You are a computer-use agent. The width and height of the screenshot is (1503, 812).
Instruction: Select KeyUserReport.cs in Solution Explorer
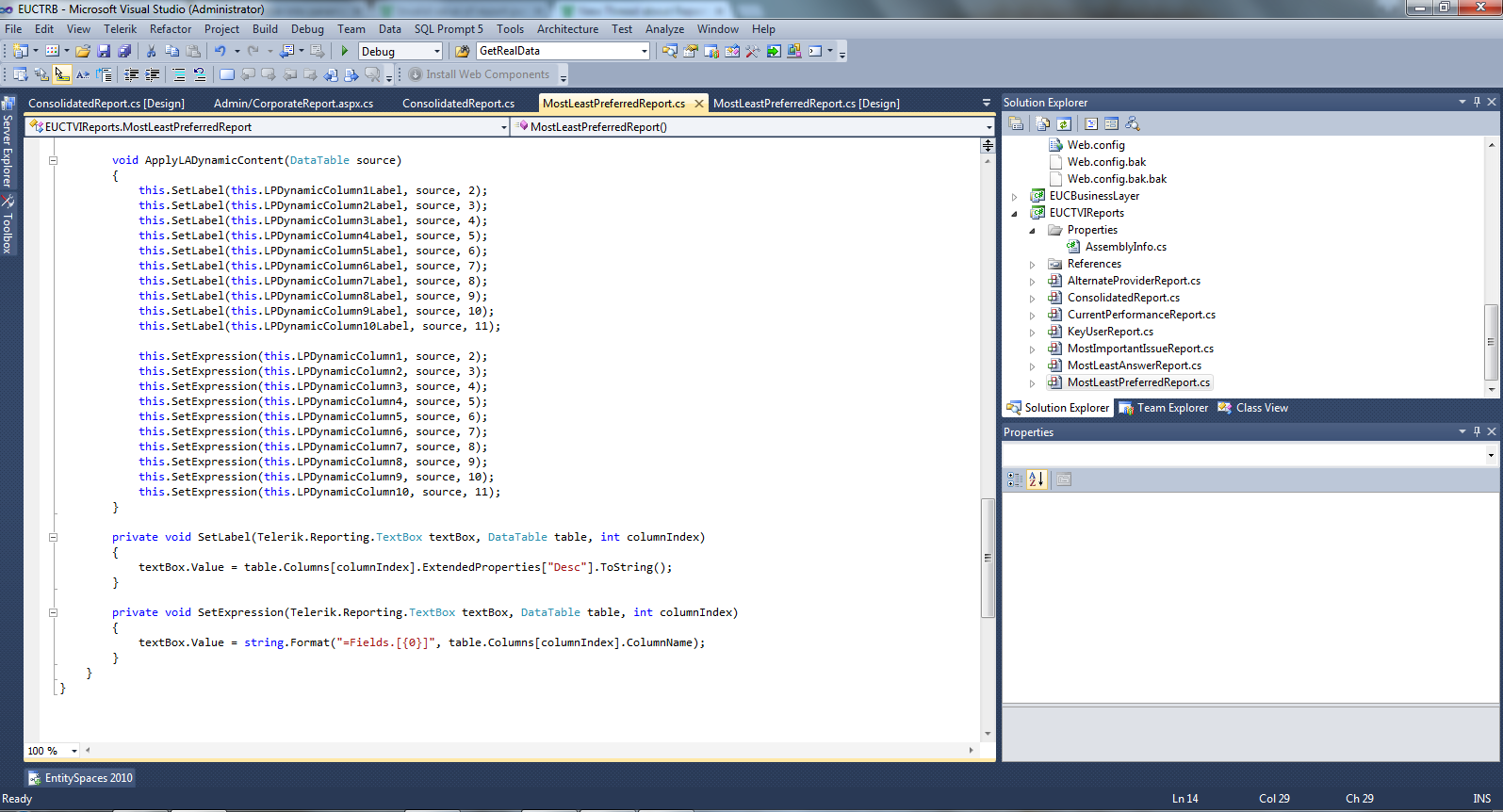point(1110,332)
